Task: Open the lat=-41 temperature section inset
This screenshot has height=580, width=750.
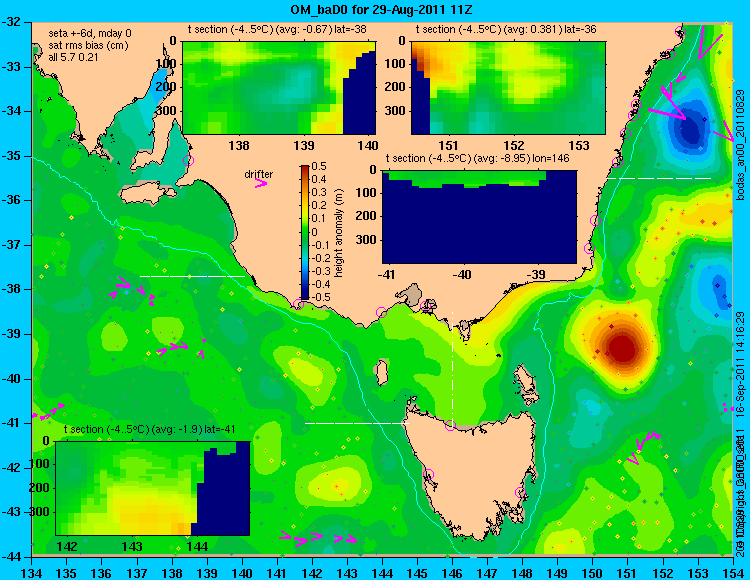Action: 153,488
